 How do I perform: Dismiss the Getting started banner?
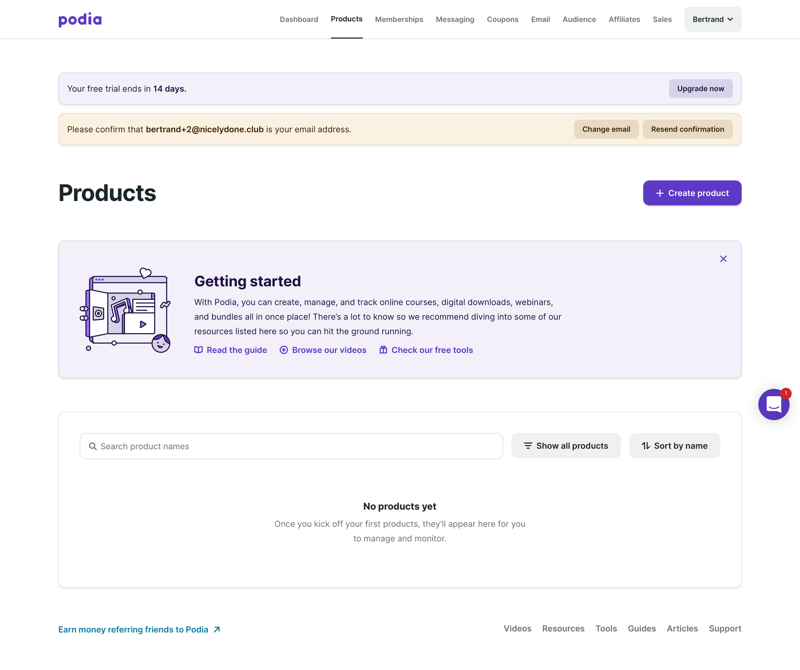click(x=723, y=258)
